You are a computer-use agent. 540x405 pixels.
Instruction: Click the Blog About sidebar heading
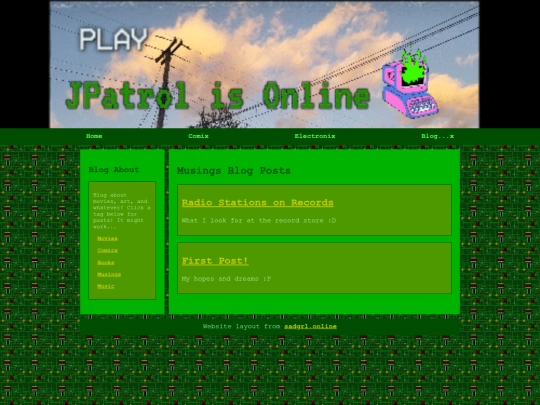click(x=114, y=169)
